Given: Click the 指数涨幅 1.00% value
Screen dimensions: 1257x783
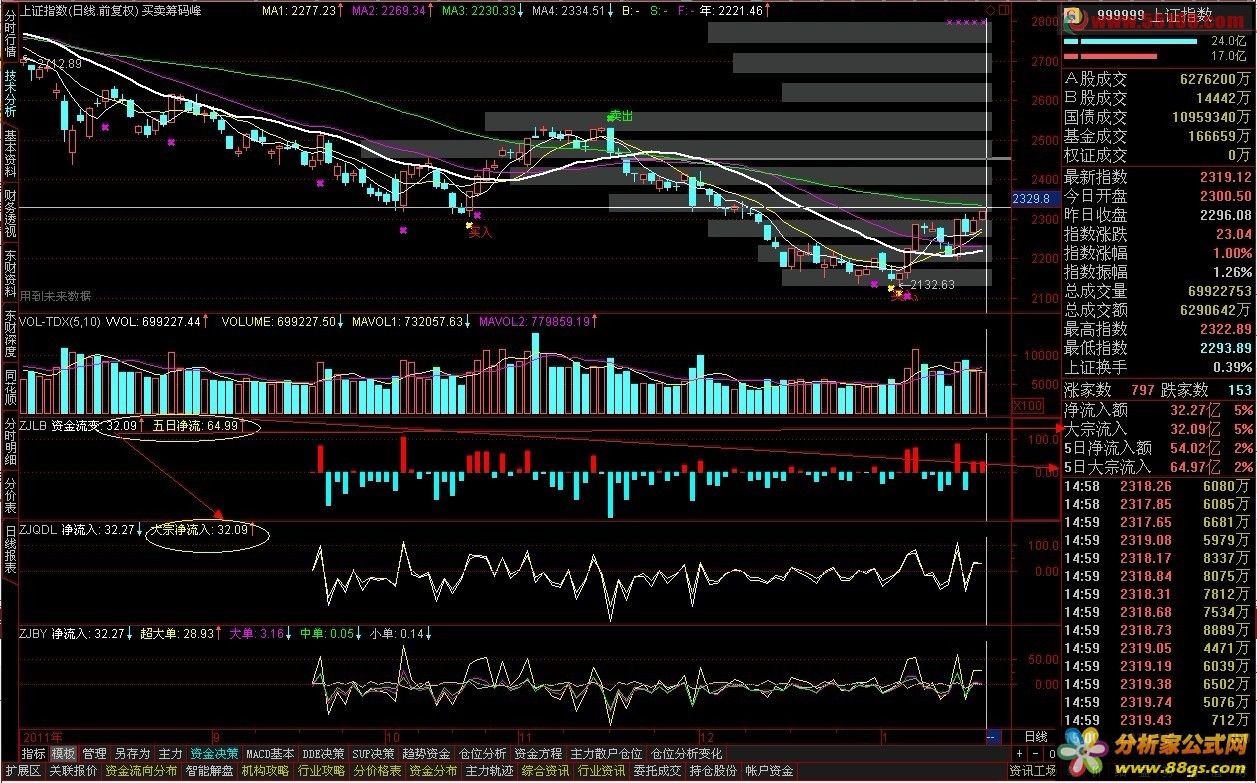Looking at the screenshot, I should click(1232, 253).
